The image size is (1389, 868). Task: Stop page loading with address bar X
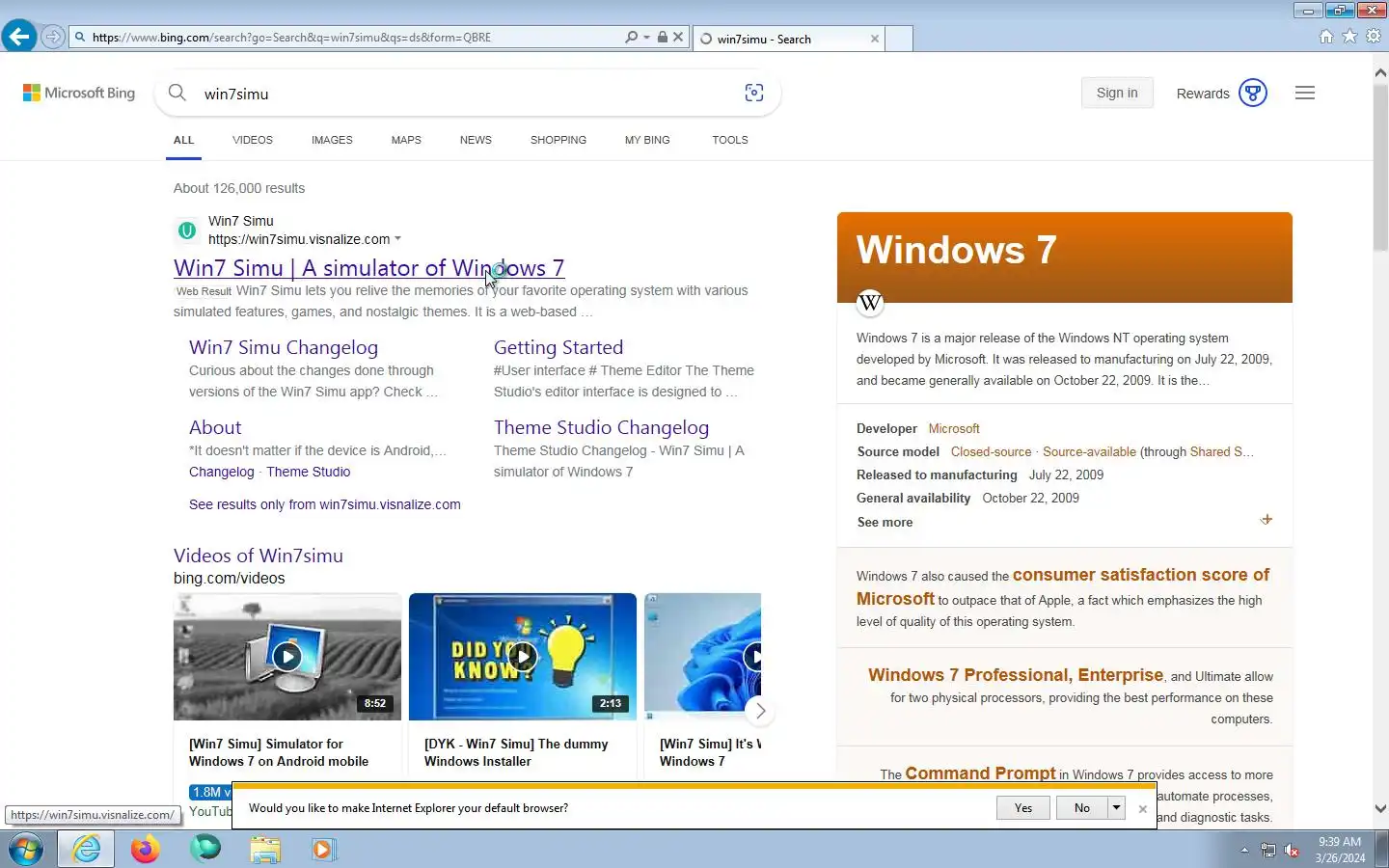pos(678,37)
